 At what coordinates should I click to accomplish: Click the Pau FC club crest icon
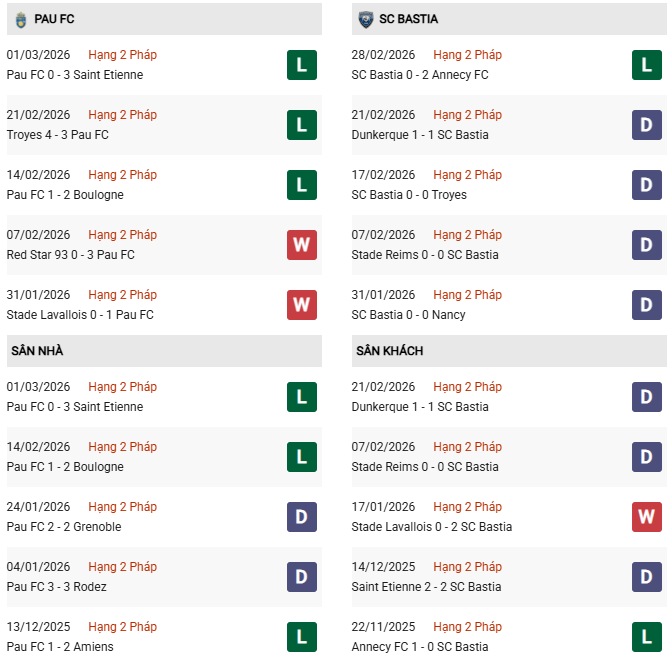(20, 19)
